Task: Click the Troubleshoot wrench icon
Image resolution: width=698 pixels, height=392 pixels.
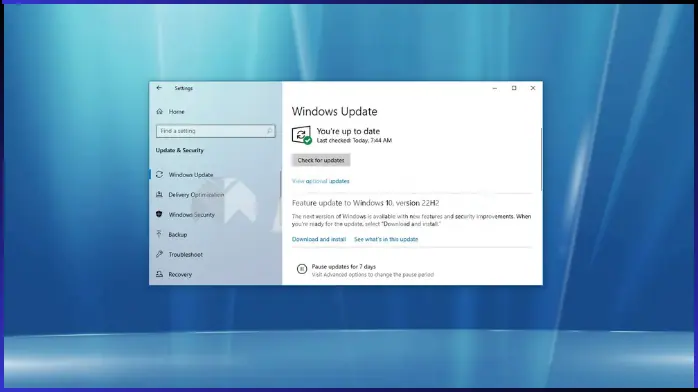Action: (159, 254)
